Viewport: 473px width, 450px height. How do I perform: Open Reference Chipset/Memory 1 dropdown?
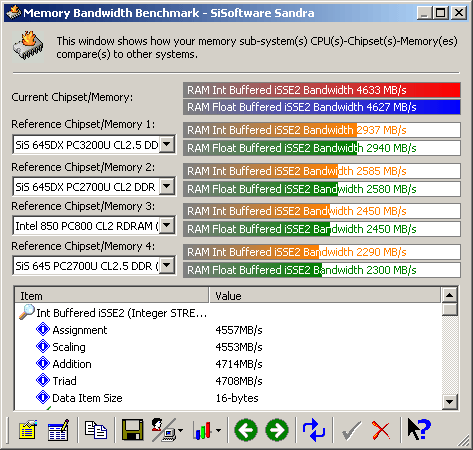pos(167,144)
